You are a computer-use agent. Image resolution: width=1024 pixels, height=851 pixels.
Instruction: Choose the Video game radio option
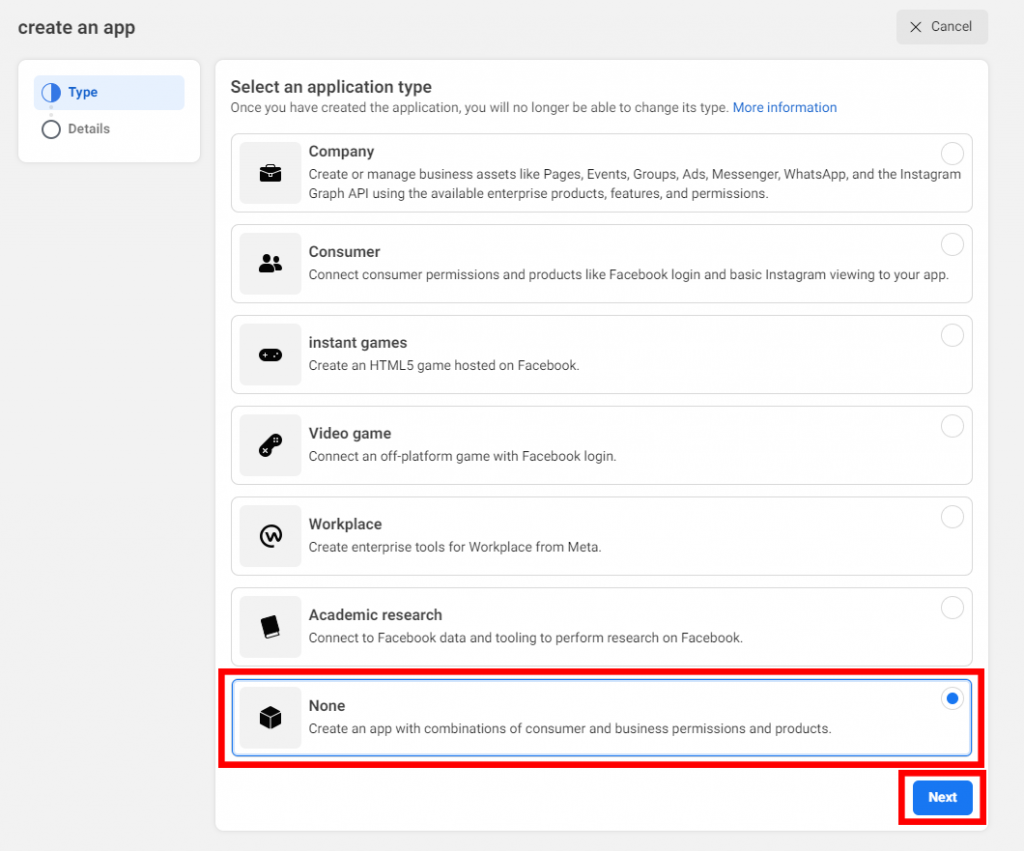952,426
